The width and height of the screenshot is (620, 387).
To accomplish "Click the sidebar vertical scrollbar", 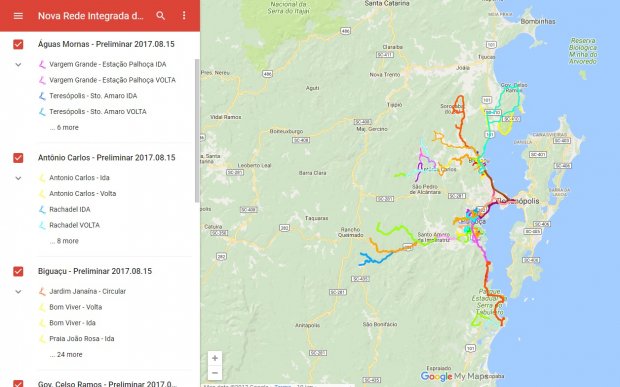I will (197, 130).
